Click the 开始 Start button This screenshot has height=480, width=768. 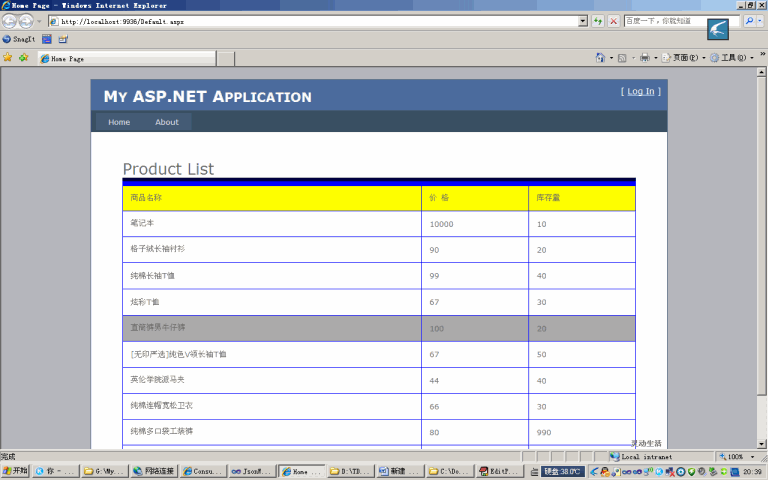tap(15, 470)
